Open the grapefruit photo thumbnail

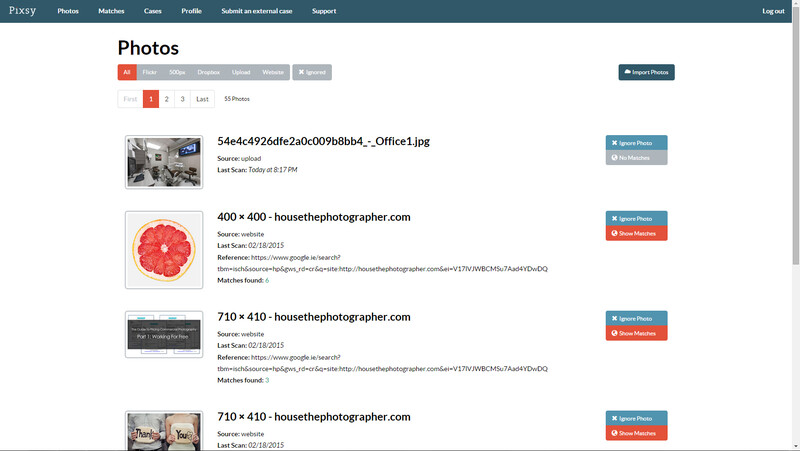coord(164,250)
